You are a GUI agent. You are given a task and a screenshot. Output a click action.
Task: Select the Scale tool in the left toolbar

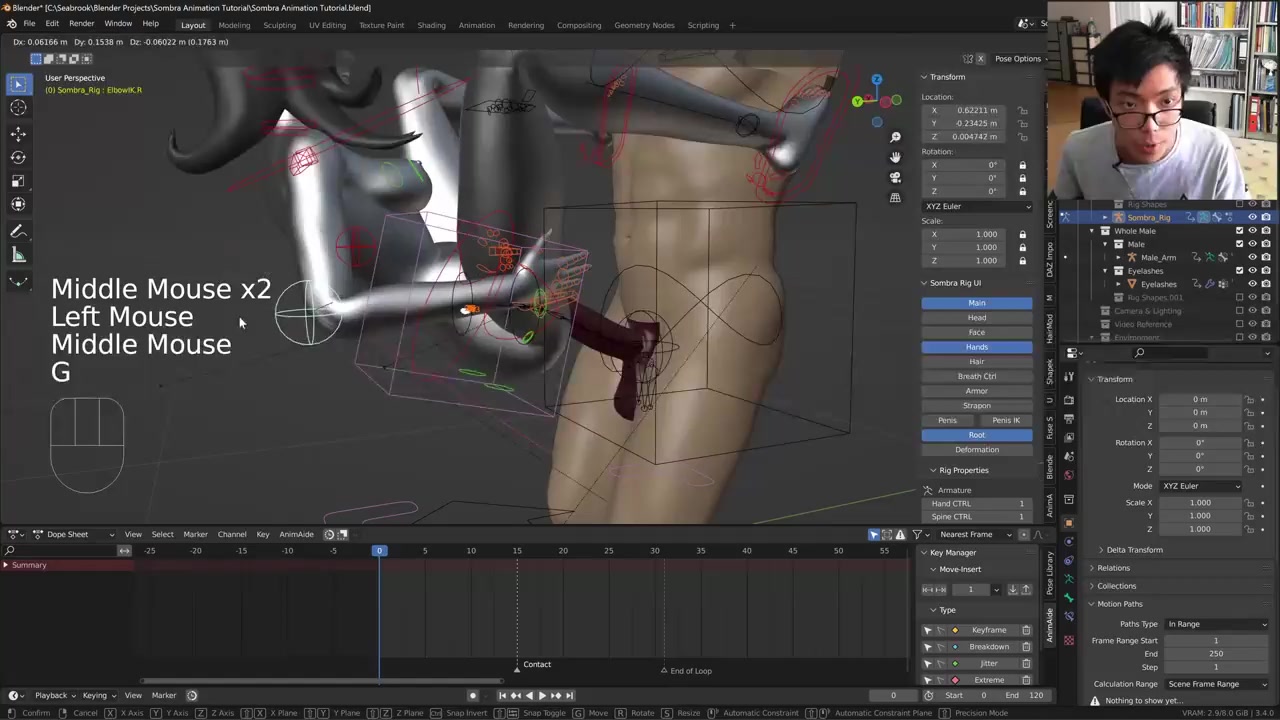pyautogui.click(x=18, y=181)
